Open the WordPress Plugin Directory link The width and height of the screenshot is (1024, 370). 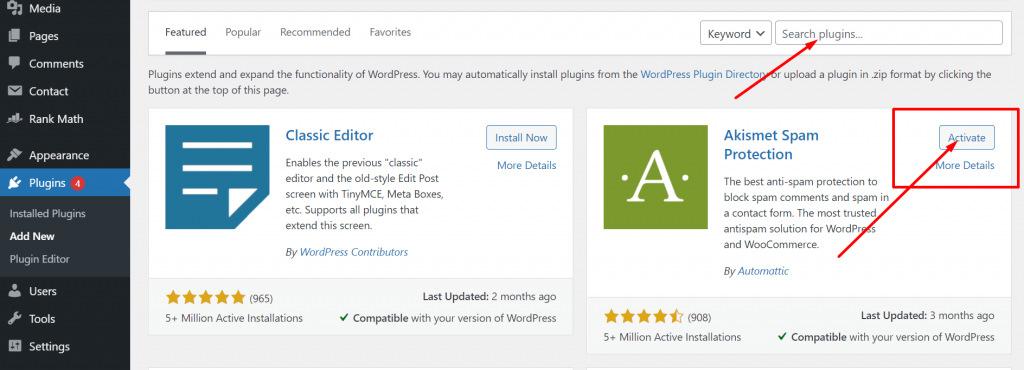coord(704,74)
